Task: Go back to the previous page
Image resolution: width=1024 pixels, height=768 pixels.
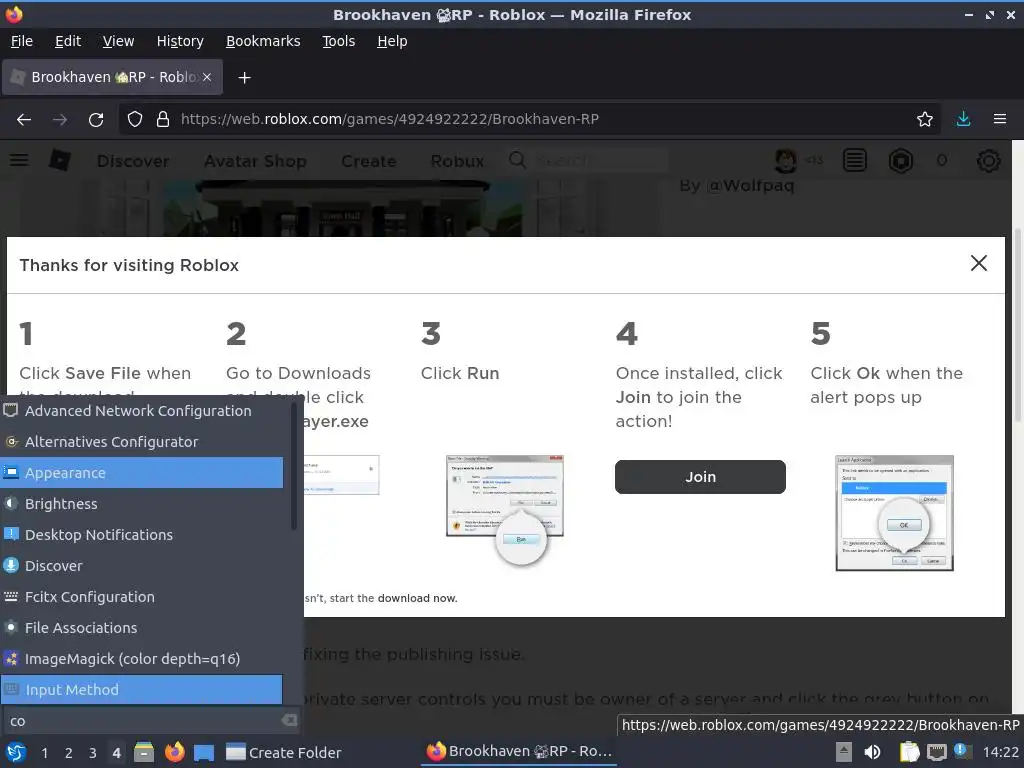Action: point(24,120)
